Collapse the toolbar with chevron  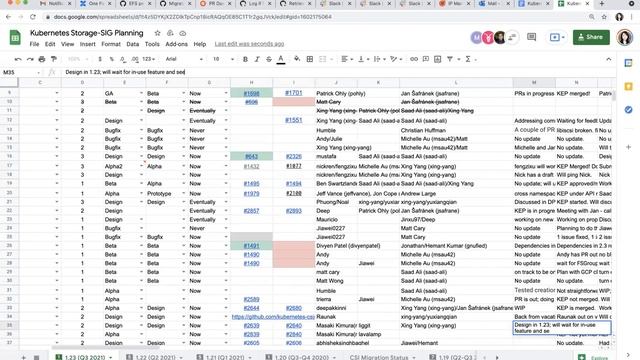[609, 59]
